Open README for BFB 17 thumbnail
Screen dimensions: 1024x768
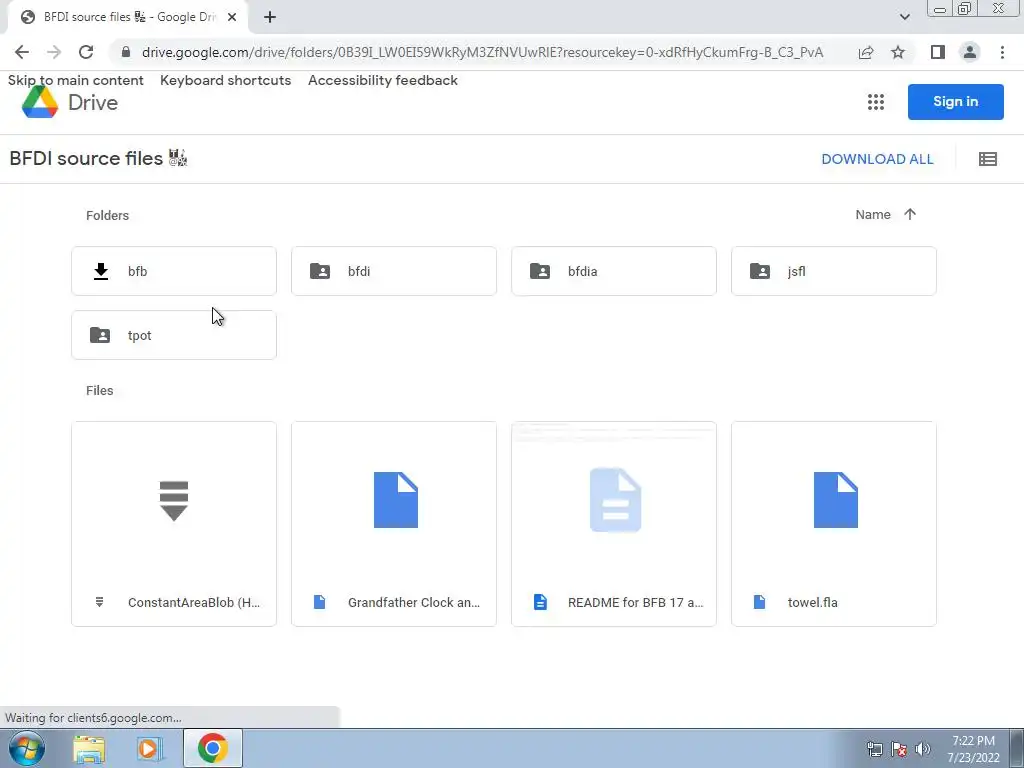614,500
